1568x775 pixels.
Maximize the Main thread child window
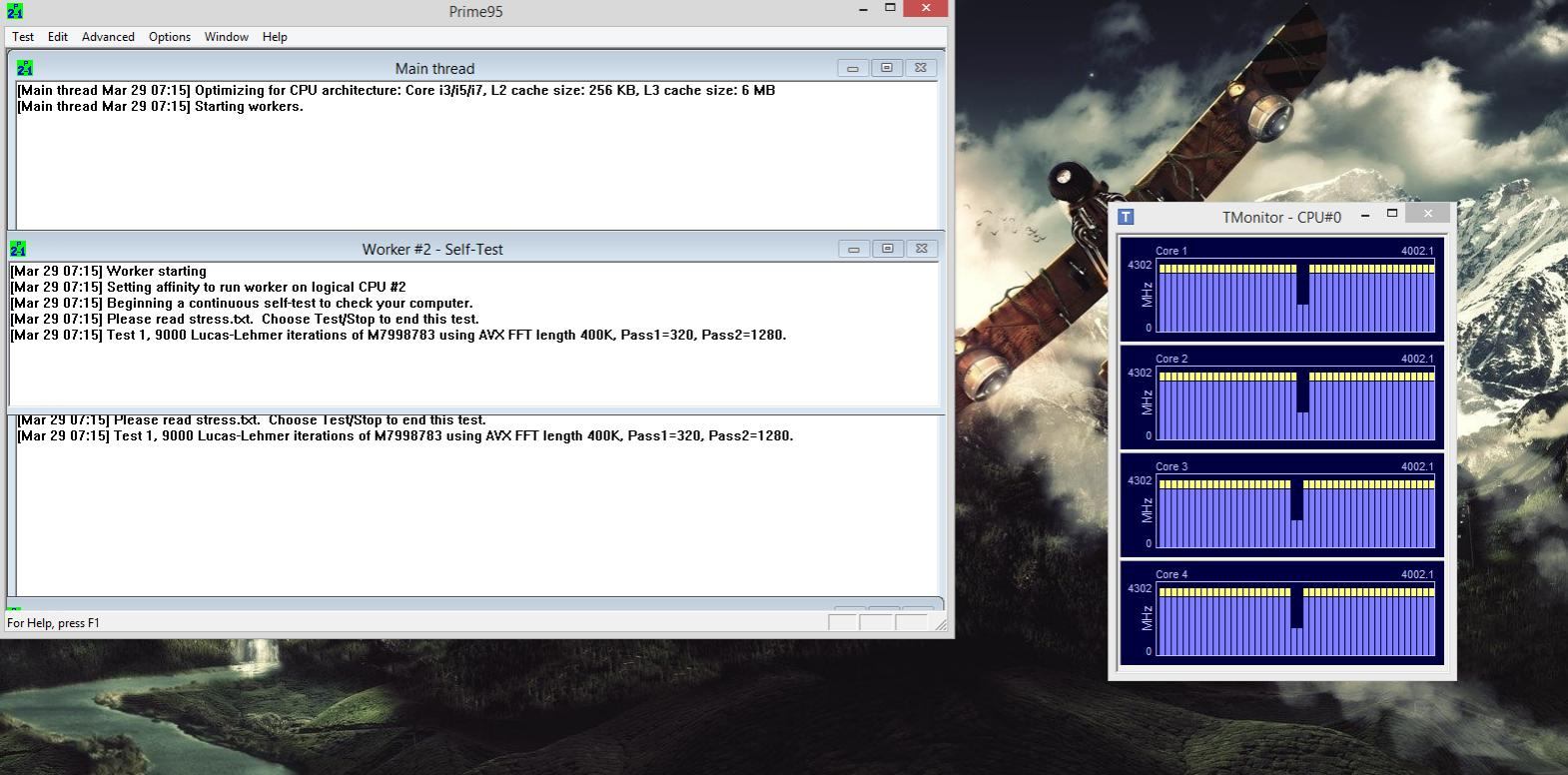click(x=887, y=68)
